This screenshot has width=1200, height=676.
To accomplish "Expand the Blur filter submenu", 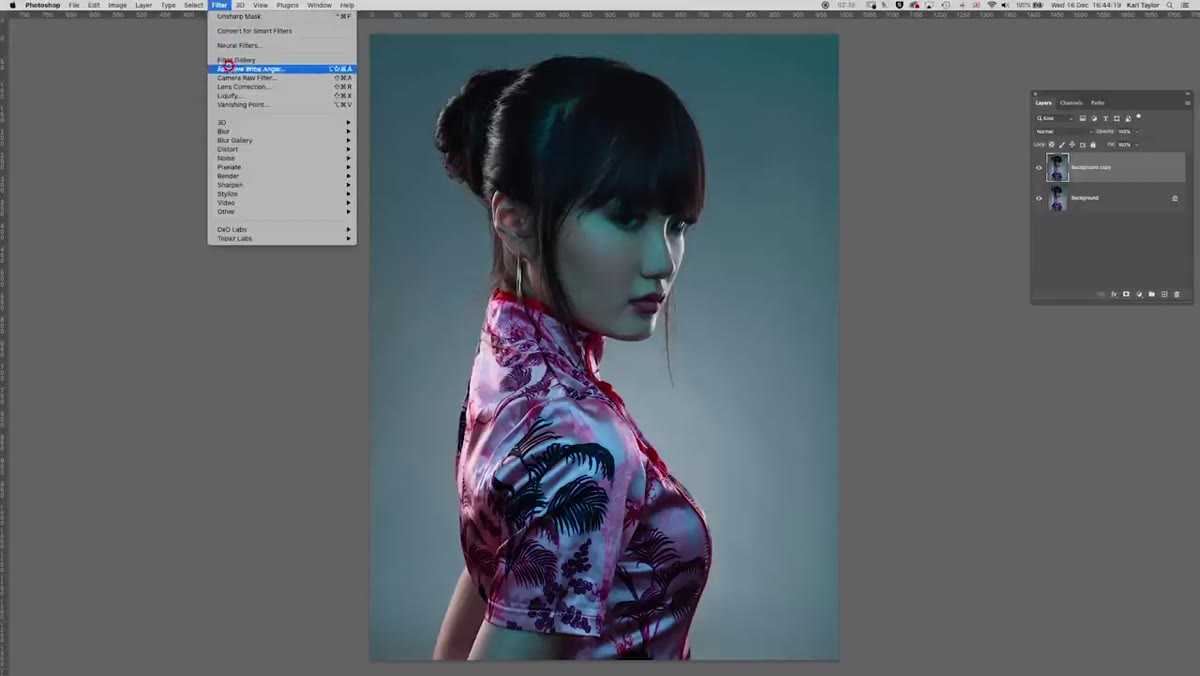I will coord(282,131).
